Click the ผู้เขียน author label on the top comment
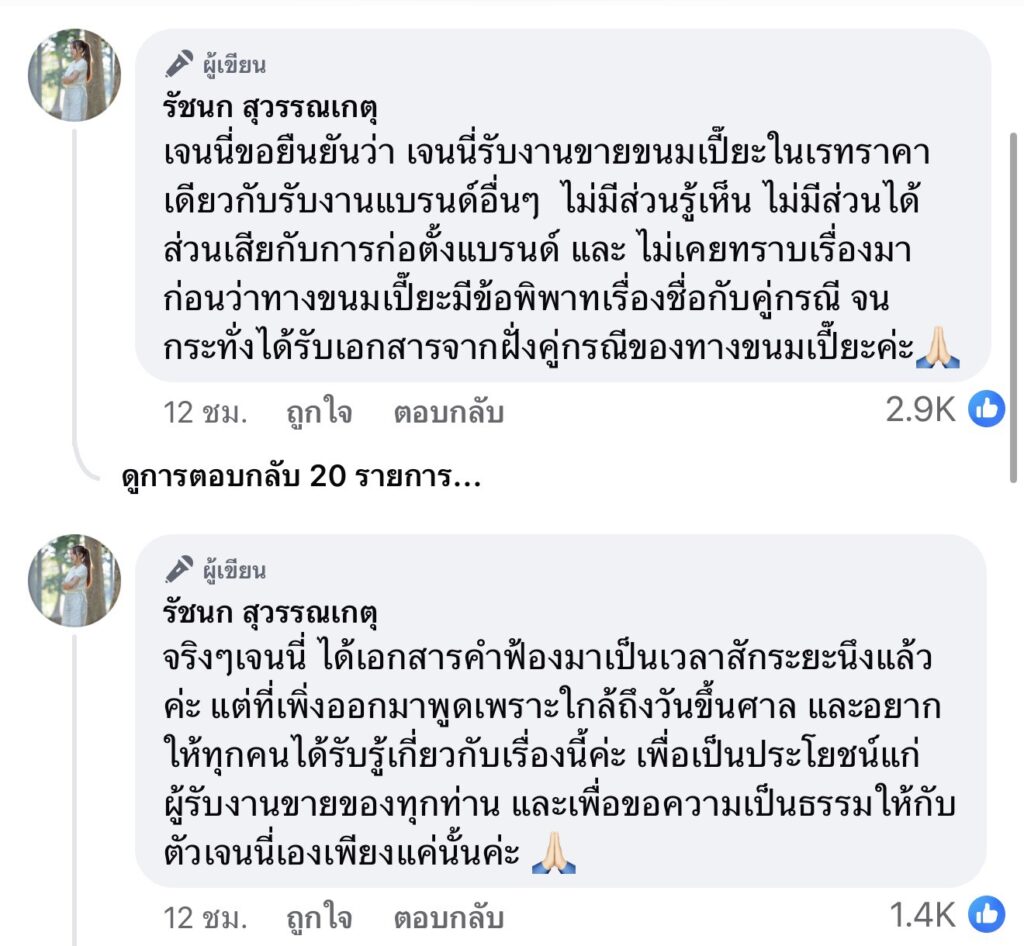Viewport: 1024px width, 946px height. click(231, 66)
